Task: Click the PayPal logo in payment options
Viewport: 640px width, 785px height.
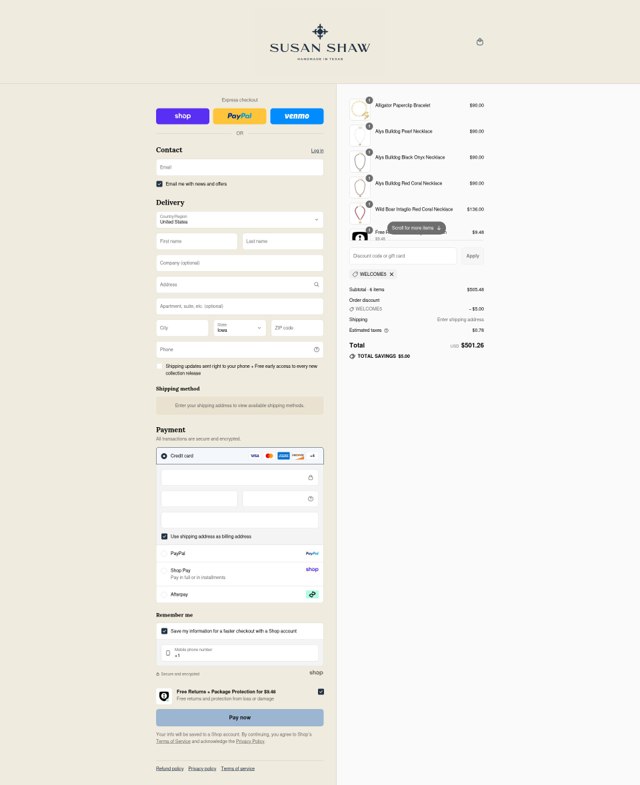Action: point(312,553)
